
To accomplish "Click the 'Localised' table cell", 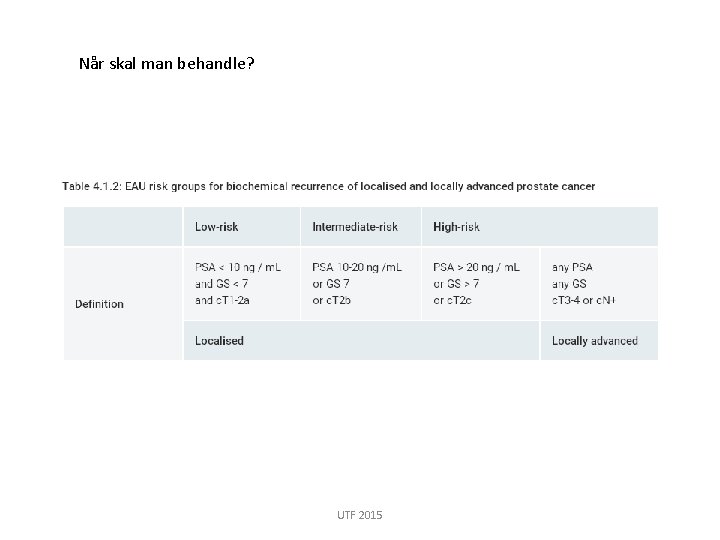I will (x=361, y=341).
